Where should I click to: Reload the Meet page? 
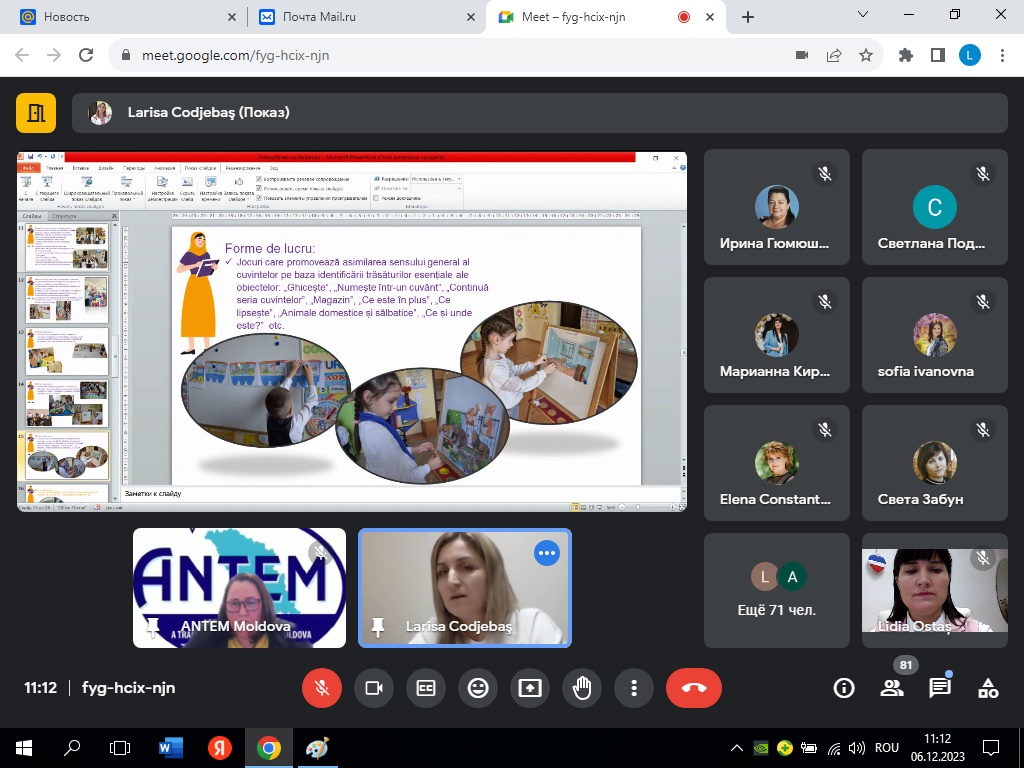[86, 56]
